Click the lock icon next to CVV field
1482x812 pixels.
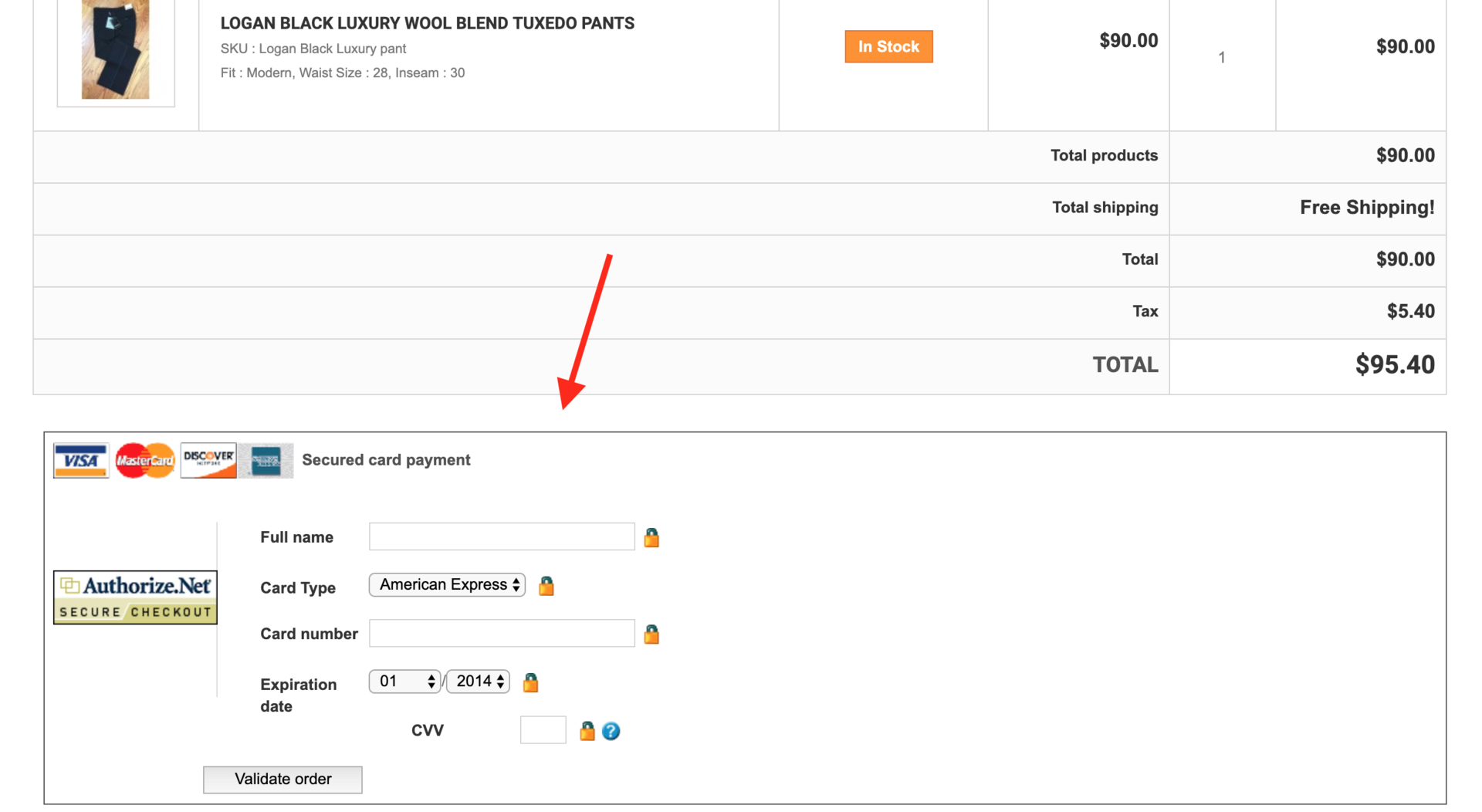coord(587,731)
